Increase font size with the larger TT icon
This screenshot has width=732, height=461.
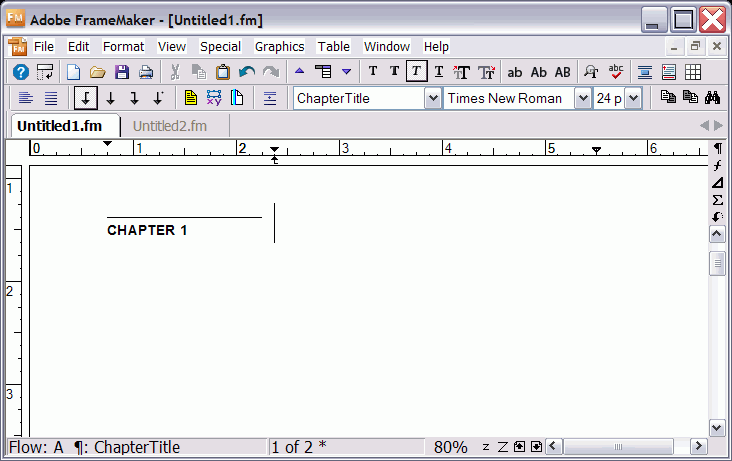click(461, 72)
